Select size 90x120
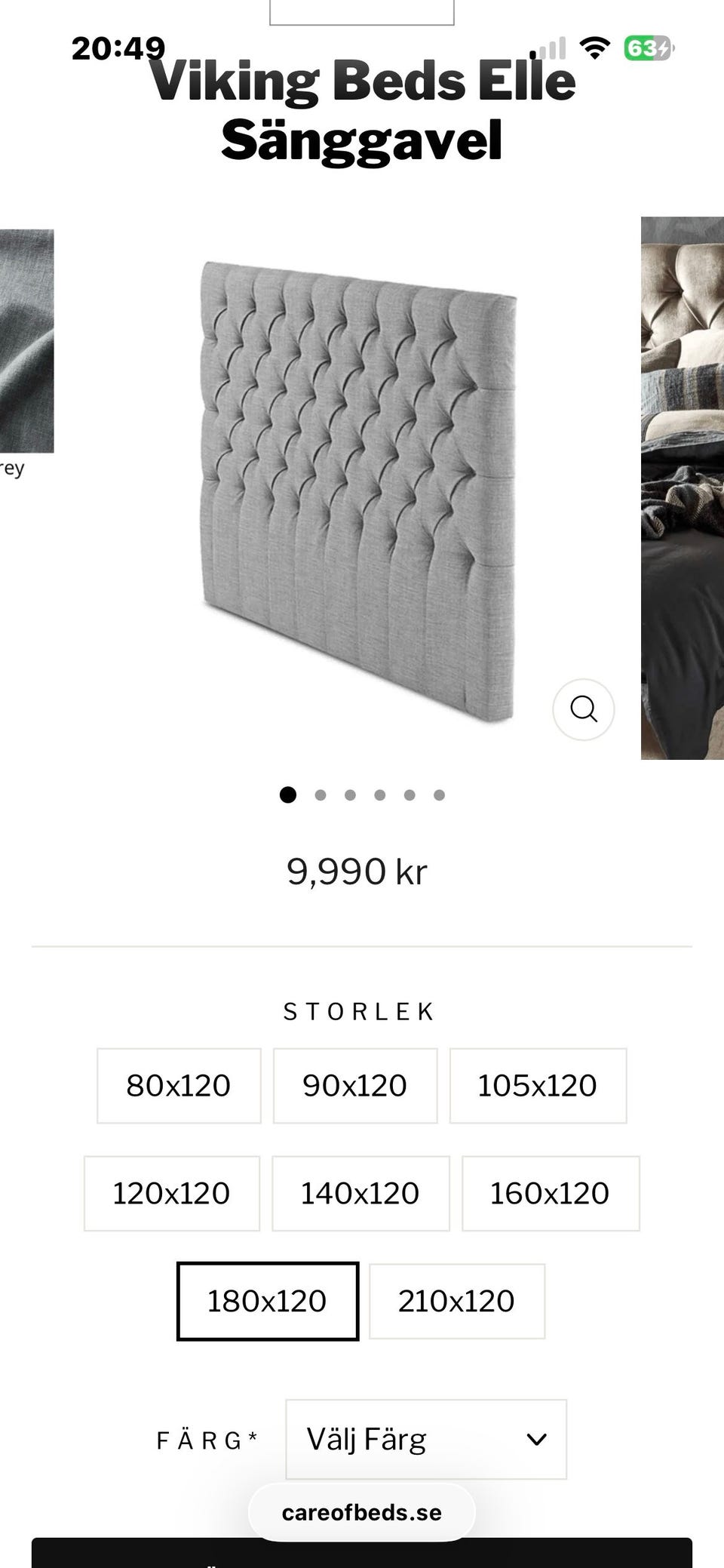The height and width of the screenshot is (1568, 724). pyautogui.click(x=355, y=1086)
